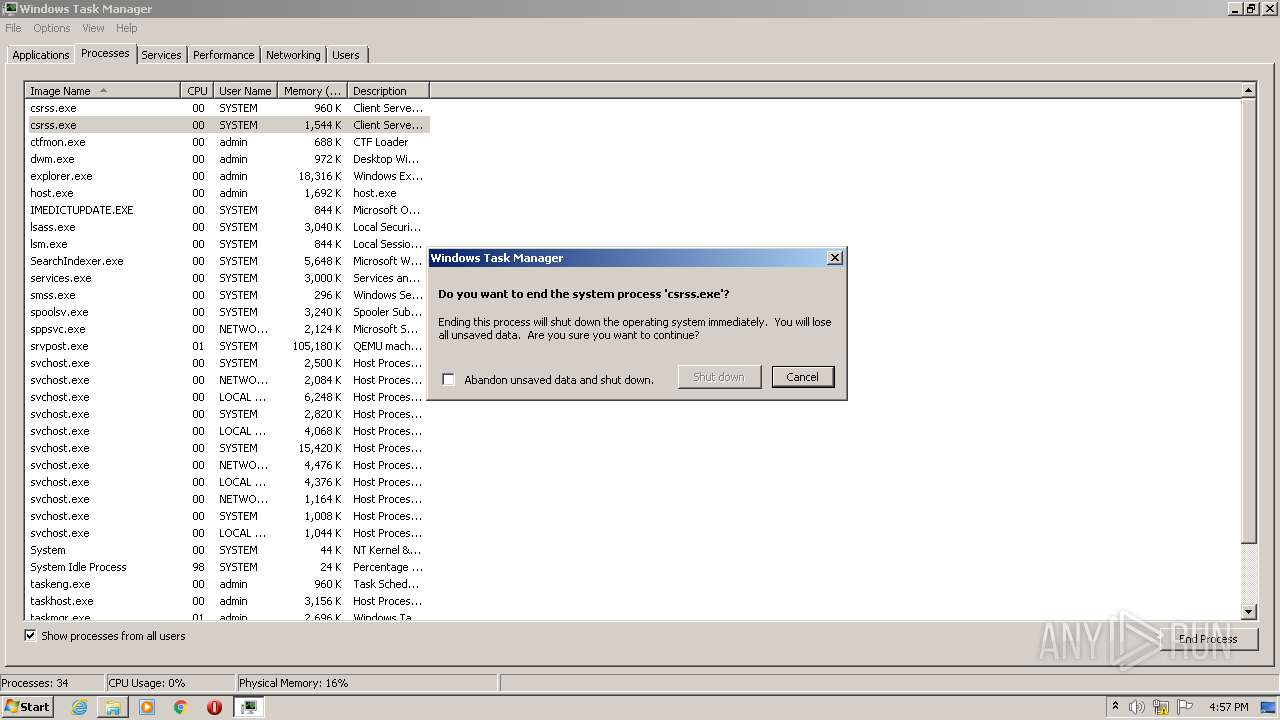Switch to the Users tab
Image resolution: width=1280 pixels, height=720 pixels.
tap(346, 55)
